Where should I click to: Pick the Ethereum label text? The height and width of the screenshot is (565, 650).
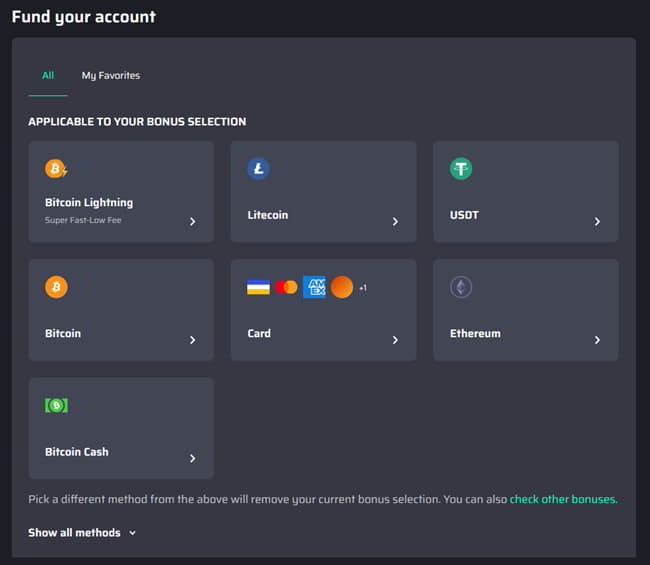[475, 333]
